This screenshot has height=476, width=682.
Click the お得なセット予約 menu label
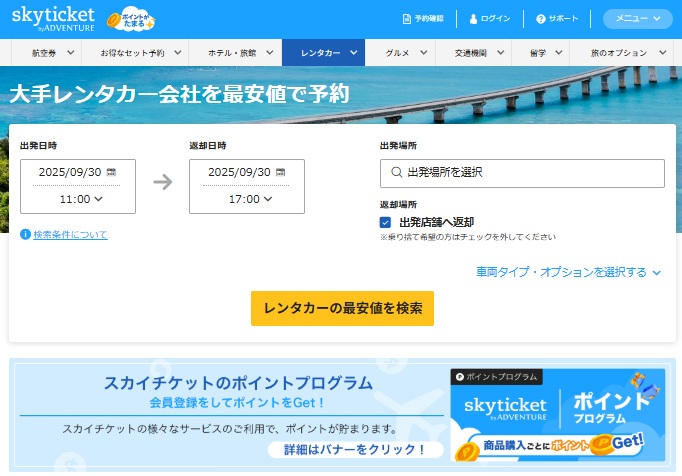tap(132, 53)
